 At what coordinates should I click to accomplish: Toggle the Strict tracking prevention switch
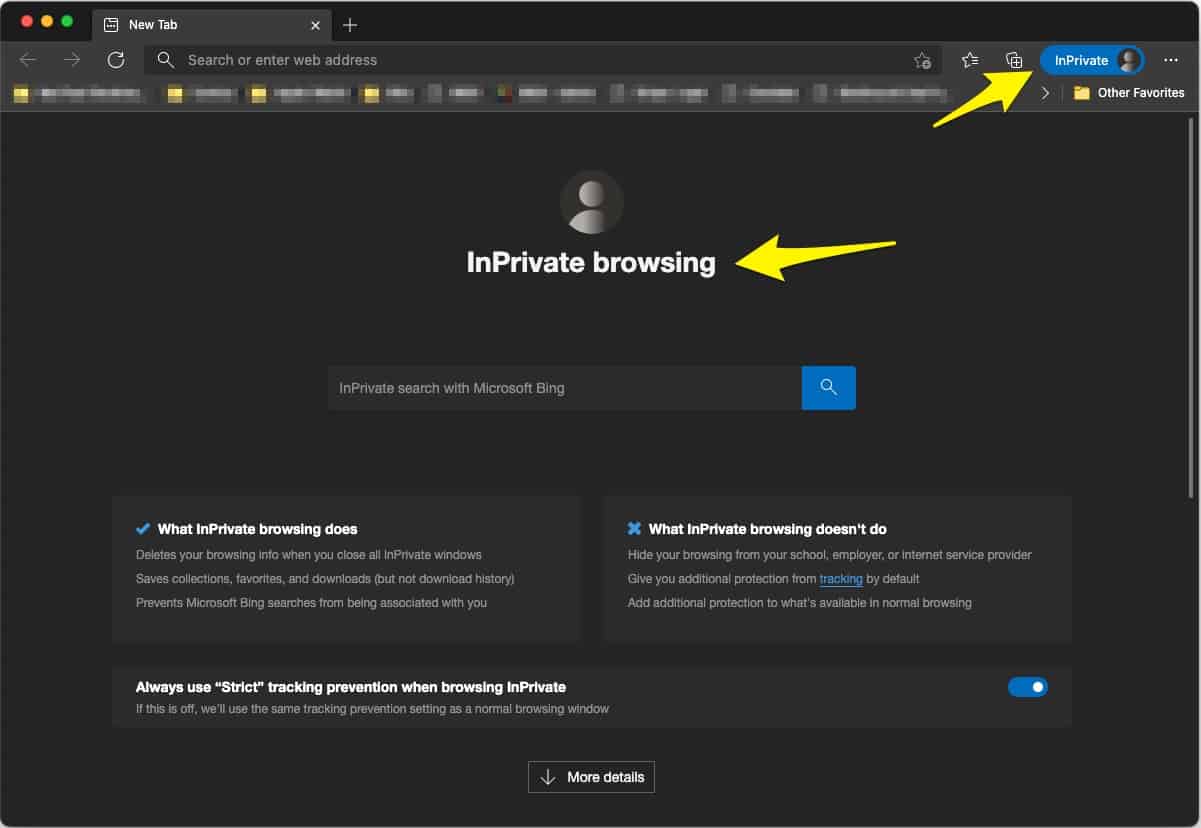click(1028, 687)
